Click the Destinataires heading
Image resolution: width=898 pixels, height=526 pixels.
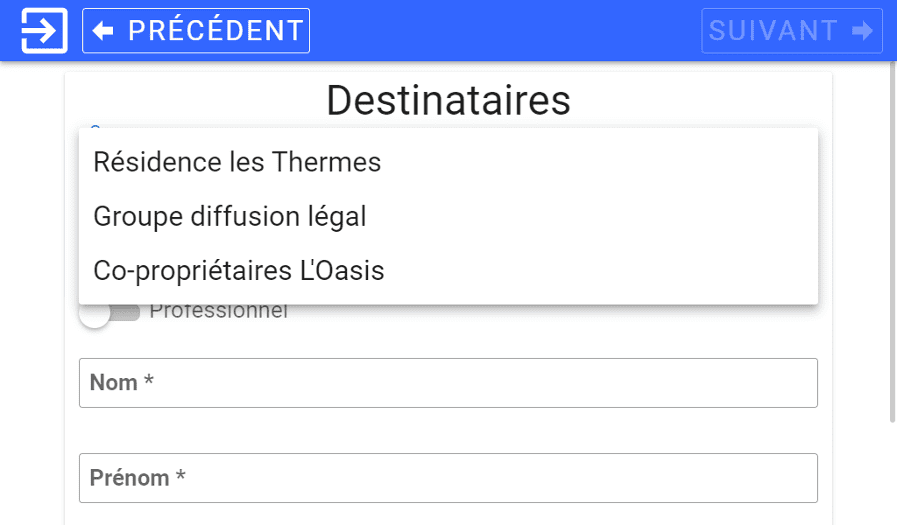click(448, 100)
